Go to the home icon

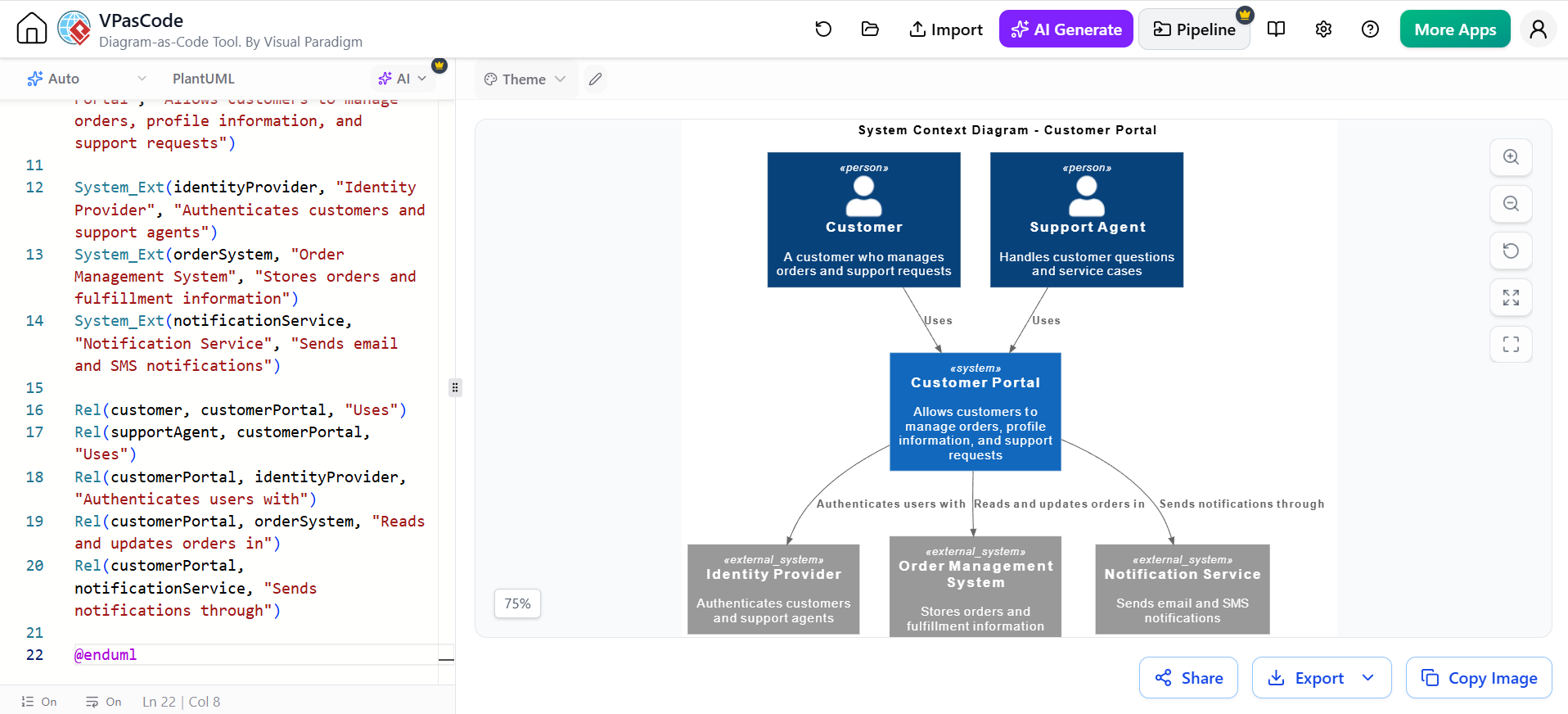point(32,29)
